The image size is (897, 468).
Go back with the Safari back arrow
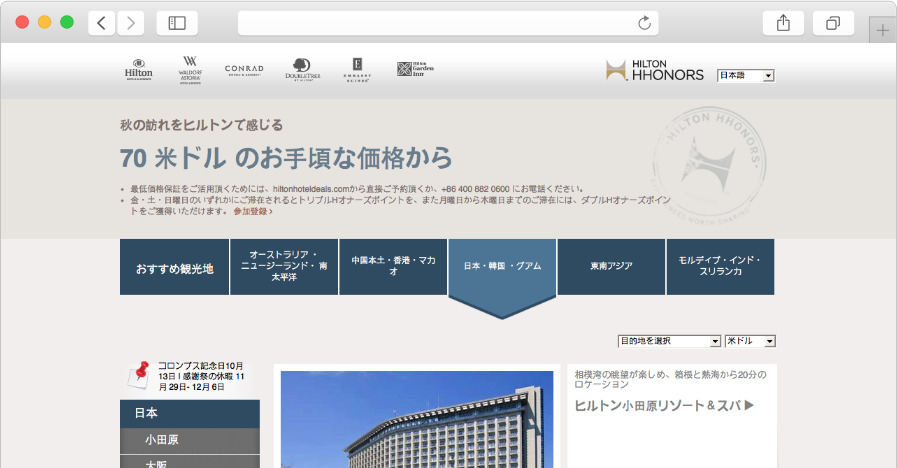(x=102, y=23)
